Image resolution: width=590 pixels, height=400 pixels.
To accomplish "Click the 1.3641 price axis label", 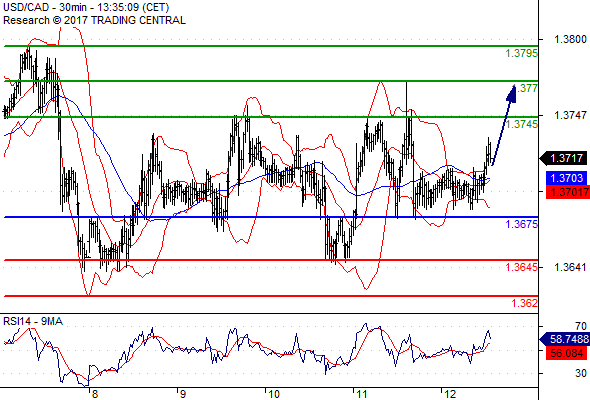I will pos(570,267).
